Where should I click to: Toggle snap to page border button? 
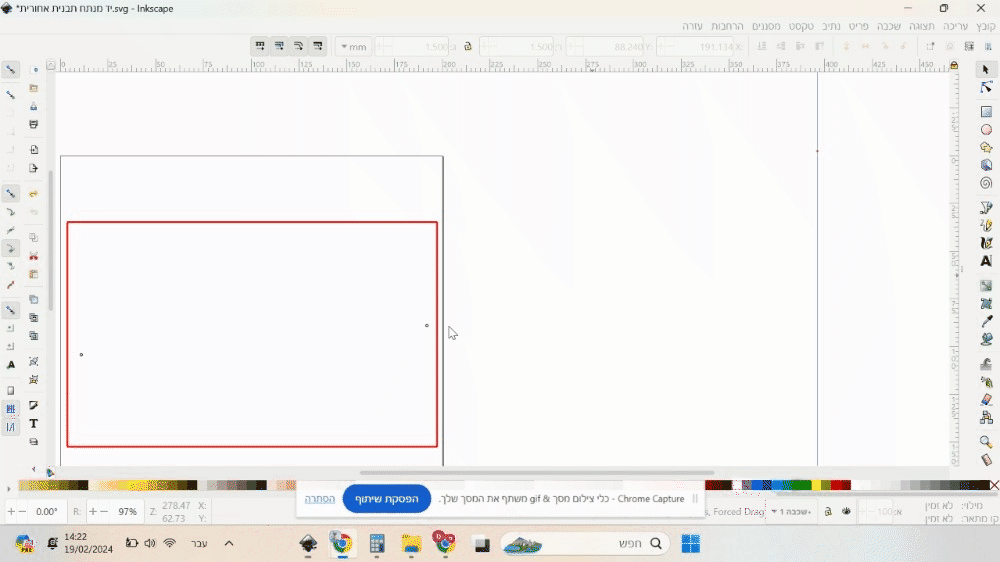point(11,390)
